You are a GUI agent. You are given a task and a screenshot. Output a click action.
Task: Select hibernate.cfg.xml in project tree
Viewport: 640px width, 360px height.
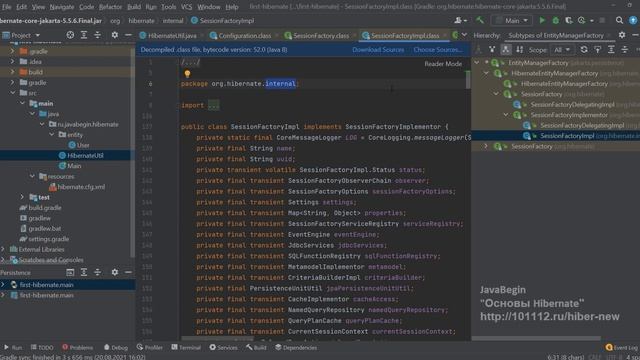coord(77,187)
